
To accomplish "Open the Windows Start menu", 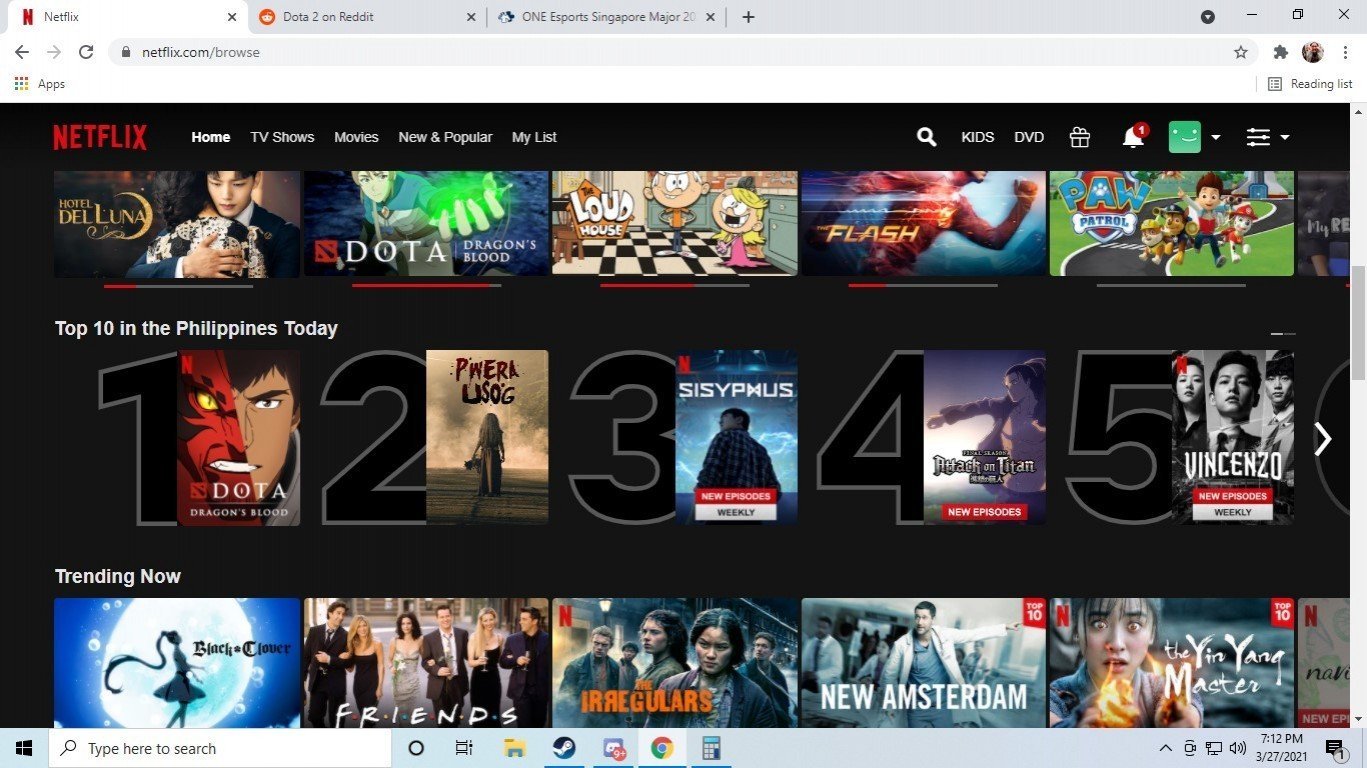I will point(24,748).
